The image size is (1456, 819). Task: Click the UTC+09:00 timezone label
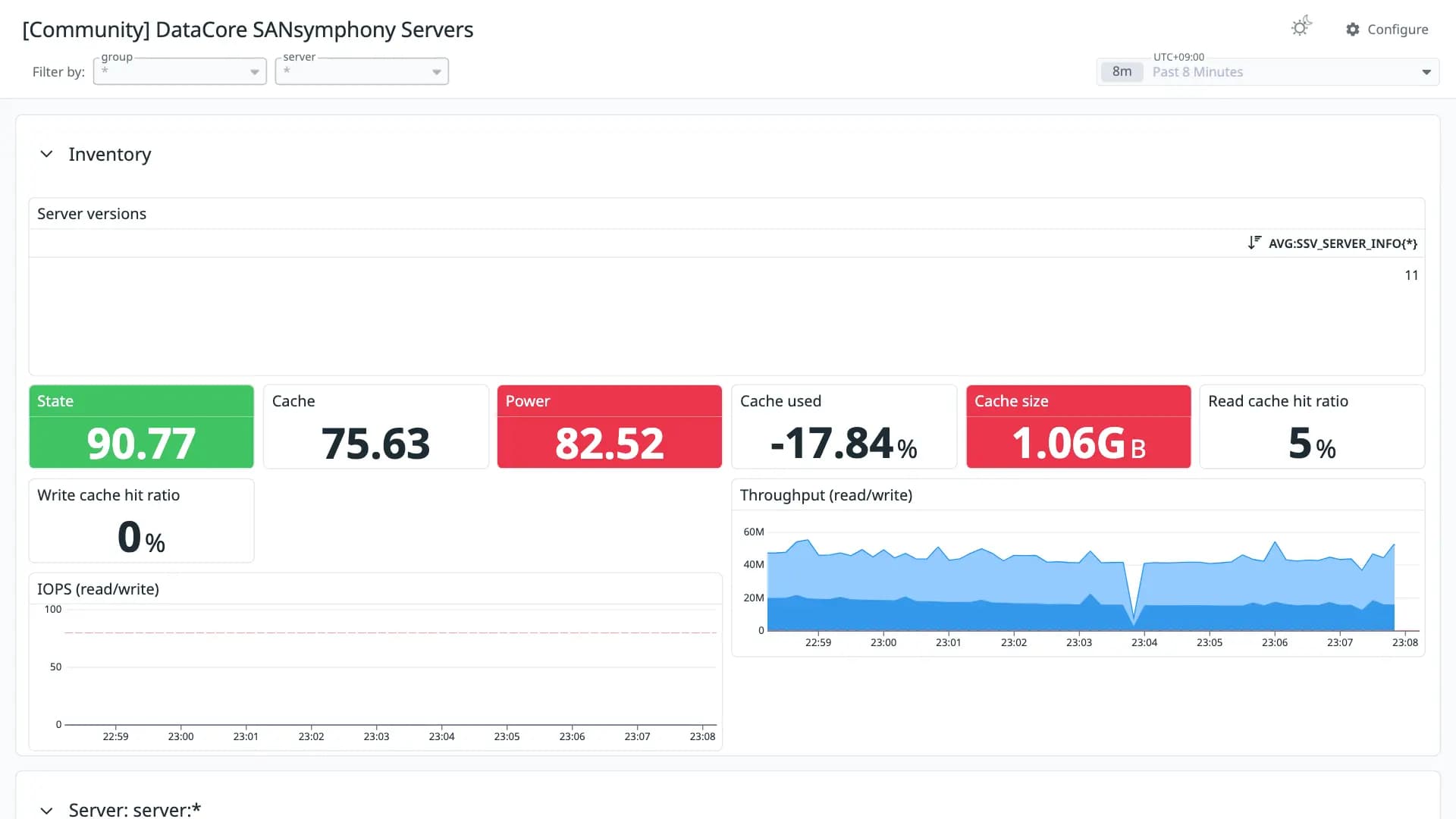point(1178,57)
